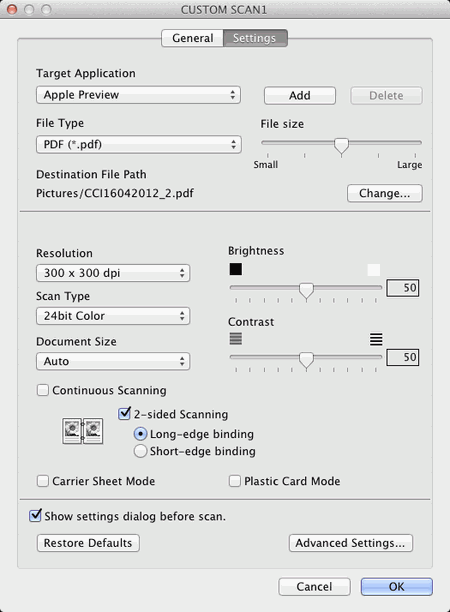
Task: Toggle Plastic Card Mode checkbox
Action: (235, 481)
